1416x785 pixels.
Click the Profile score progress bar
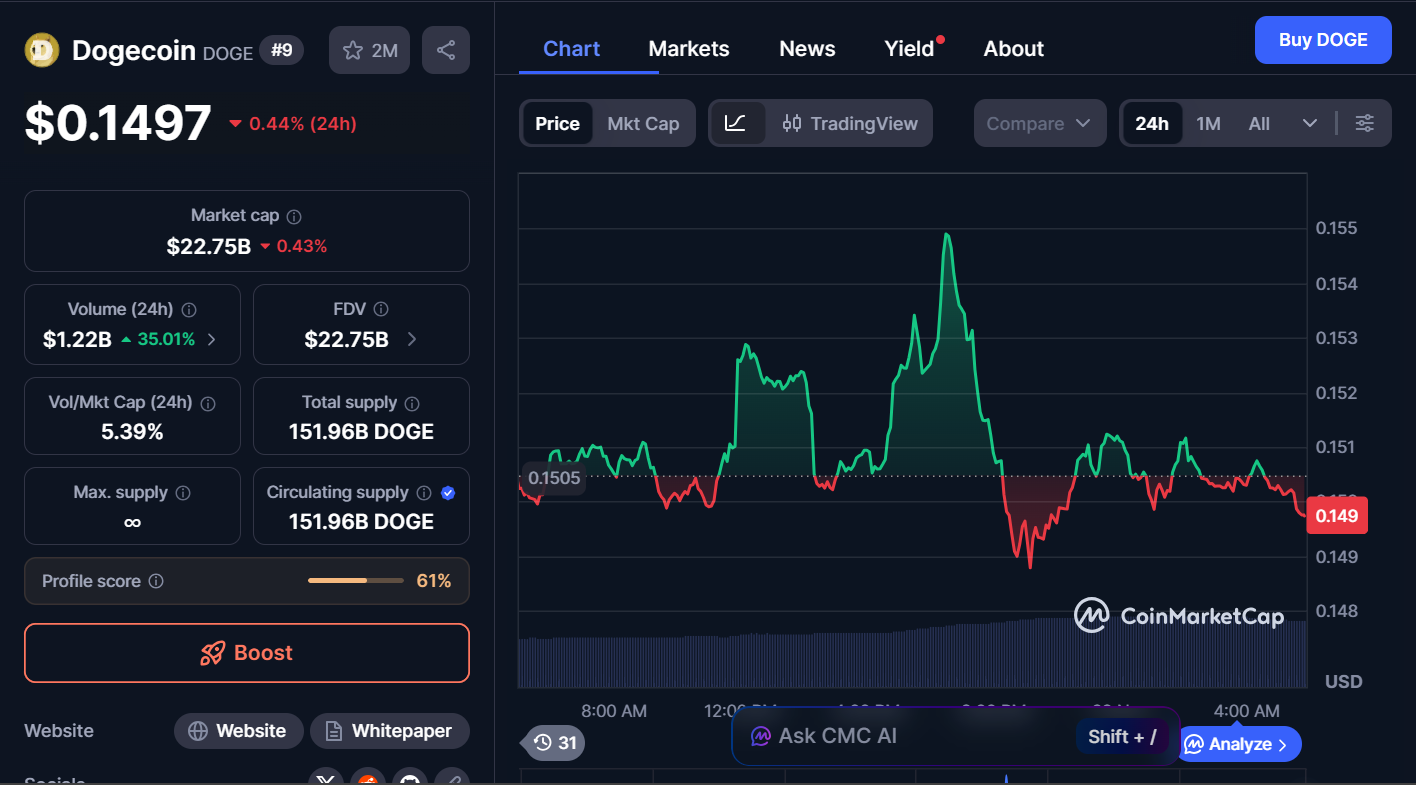[x=355, y=580]
